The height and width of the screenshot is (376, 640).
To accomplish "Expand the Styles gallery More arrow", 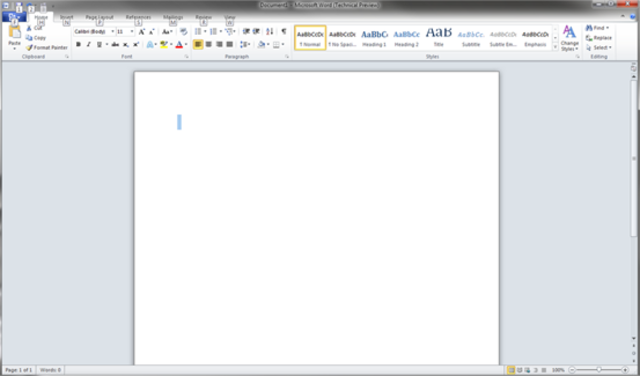I will coord(555,47).
